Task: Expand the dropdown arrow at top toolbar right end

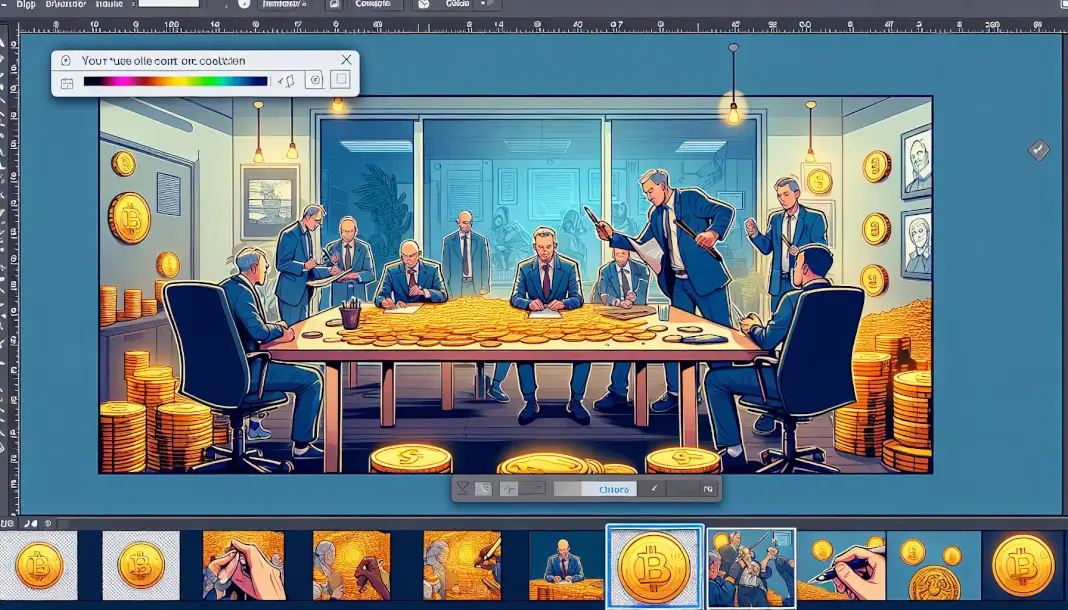Action: click(487, 4)
